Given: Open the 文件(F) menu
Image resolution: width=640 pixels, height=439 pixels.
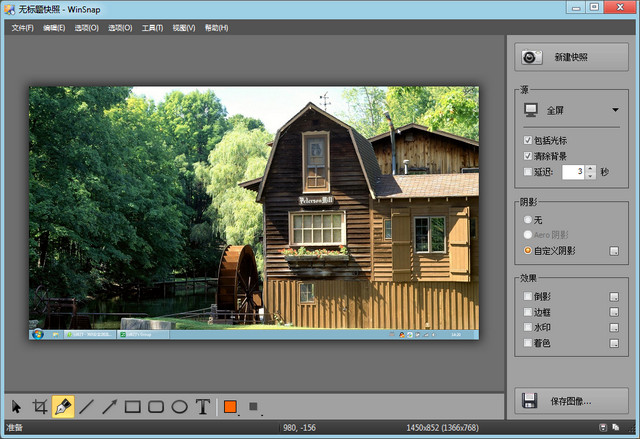Looking at the screenshot, I should click(22, 28).
